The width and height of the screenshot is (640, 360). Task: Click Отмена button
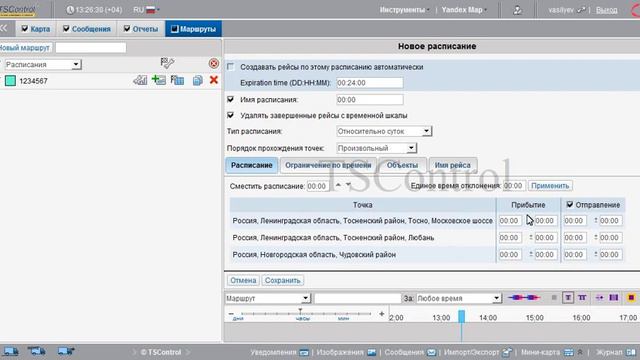coord(243,280)
